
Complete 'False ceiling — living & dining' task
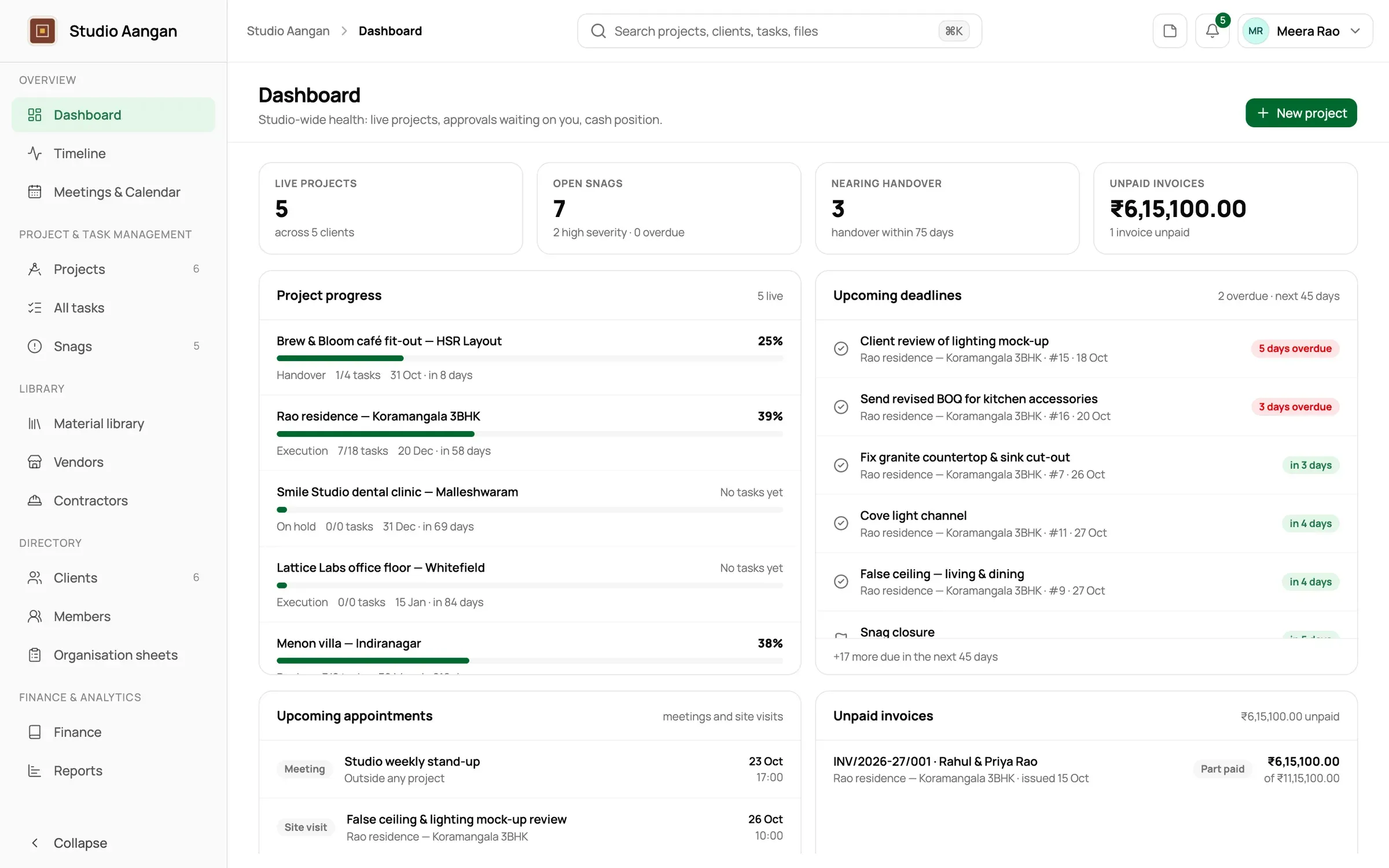(841, 582)
